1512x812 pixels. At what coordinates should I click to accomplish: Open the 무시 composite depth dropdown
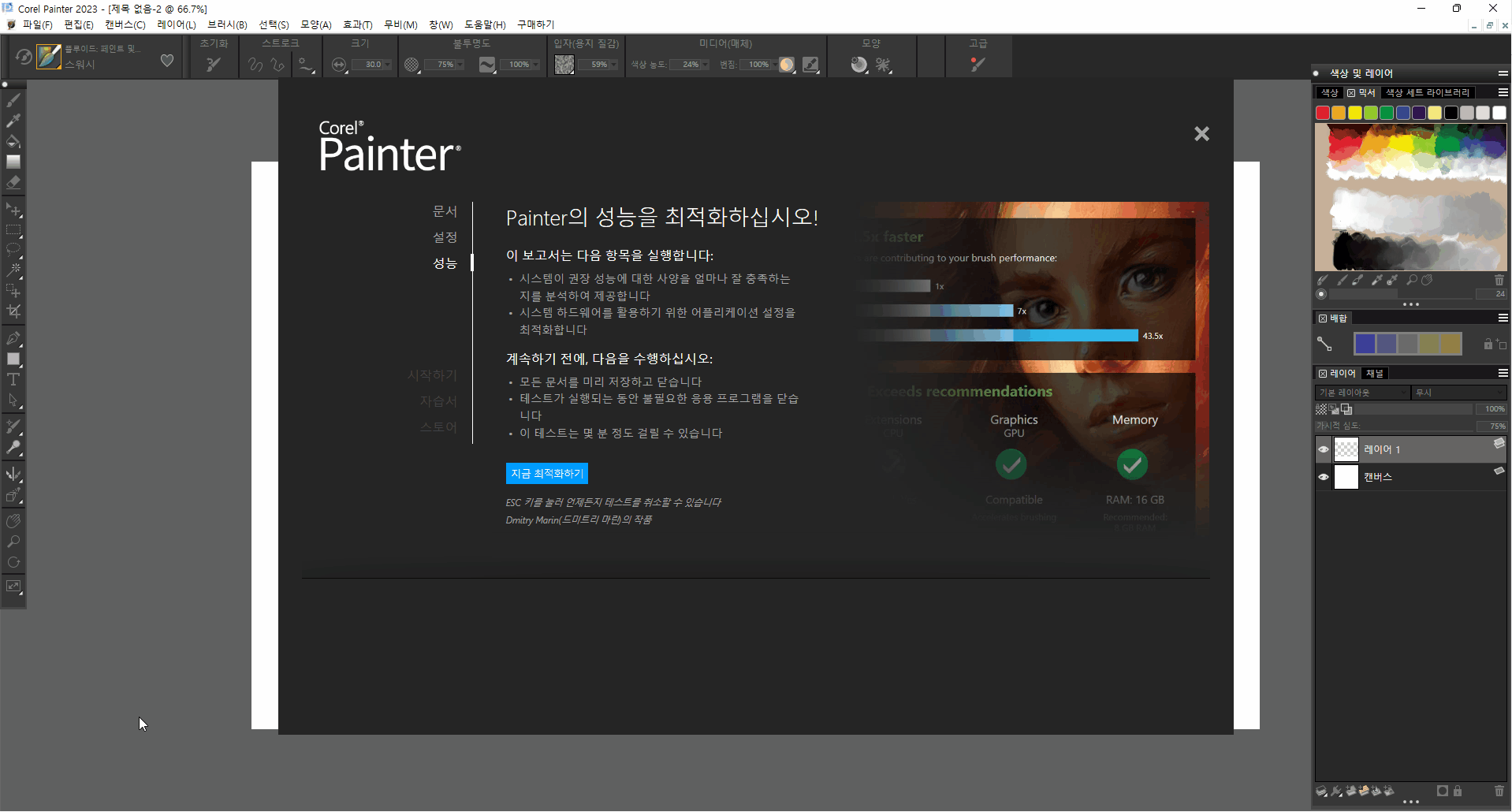pos(1458,393)
